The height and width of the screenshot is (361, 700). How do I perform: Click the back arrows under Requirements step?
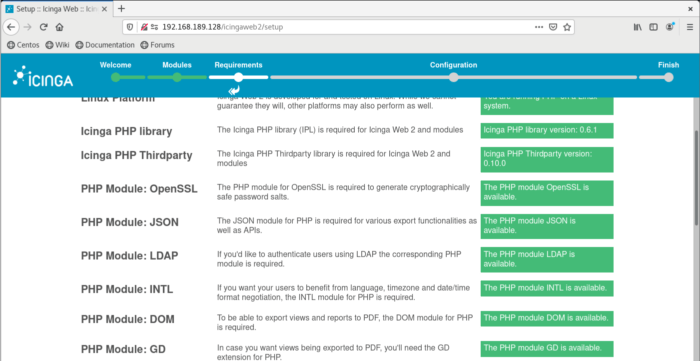click(x=234, y=91)
